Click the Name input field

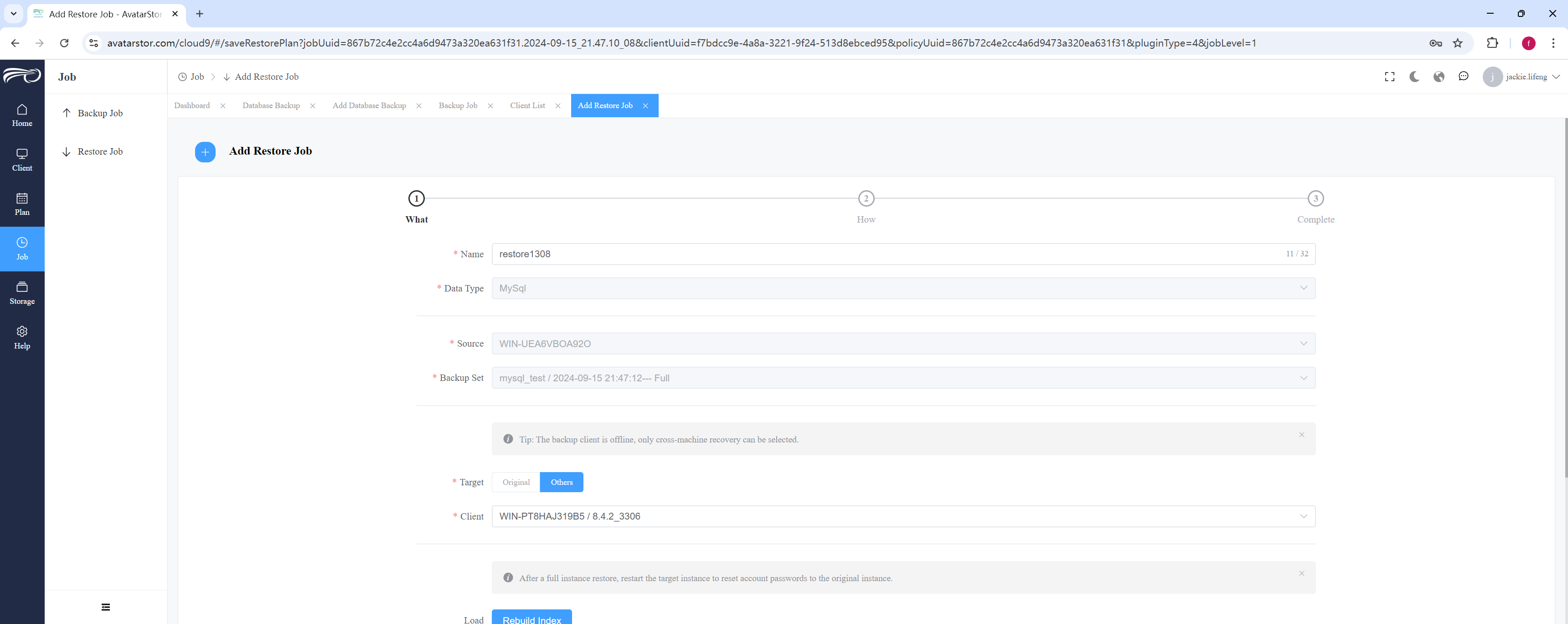click(x=903, y=254)
